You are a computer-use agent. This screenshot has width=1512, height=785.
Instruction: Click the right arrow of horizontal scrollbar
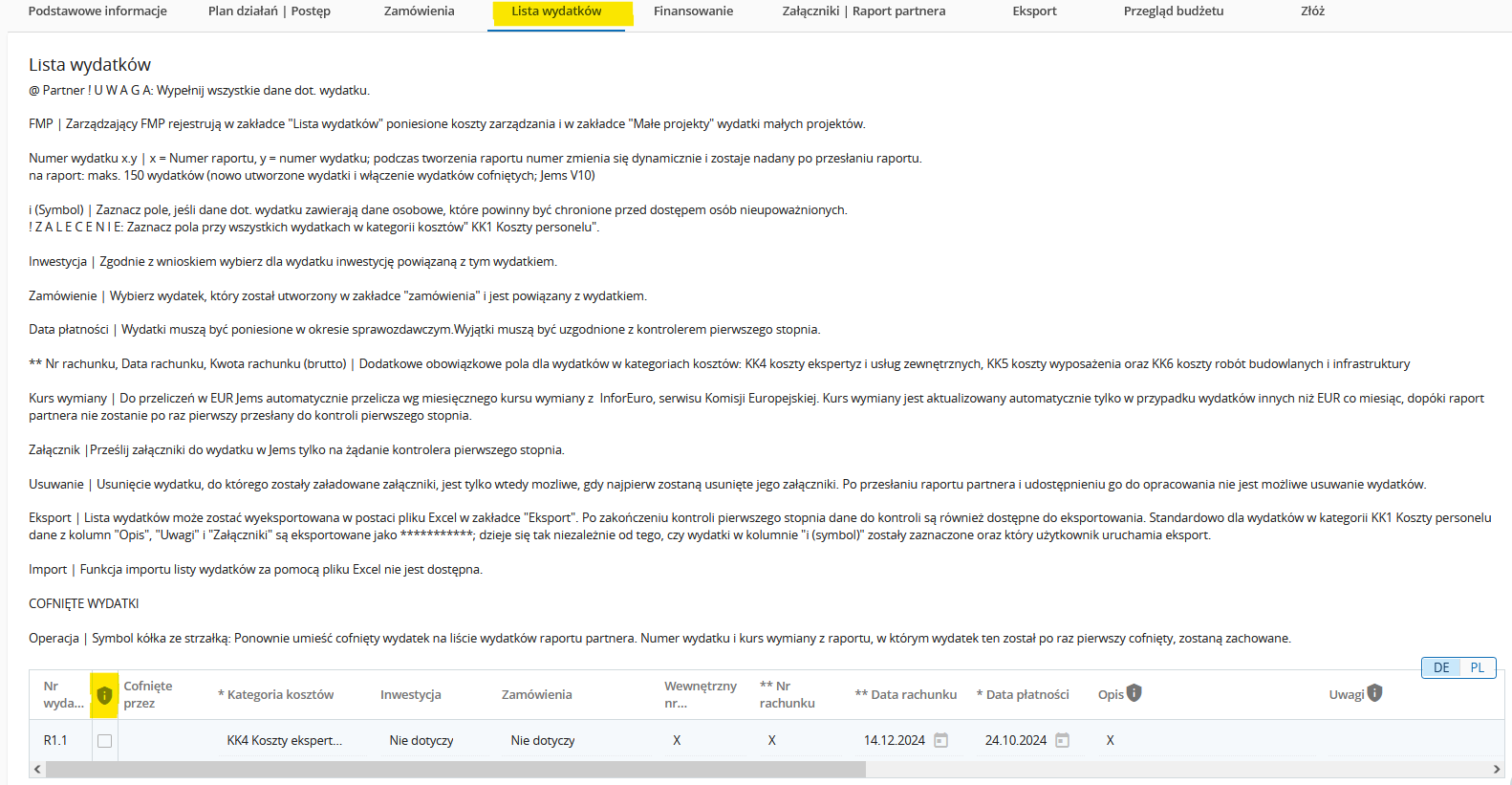pos(1497,769)
